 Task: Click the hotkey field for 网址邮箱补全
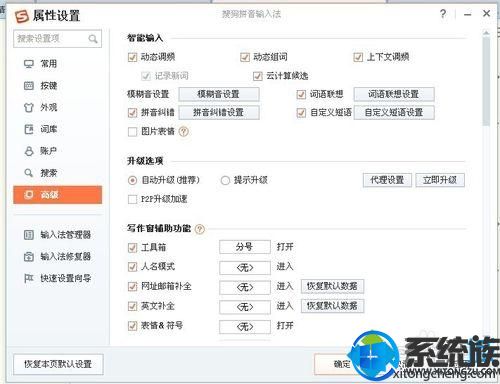(x=245, y=287)
